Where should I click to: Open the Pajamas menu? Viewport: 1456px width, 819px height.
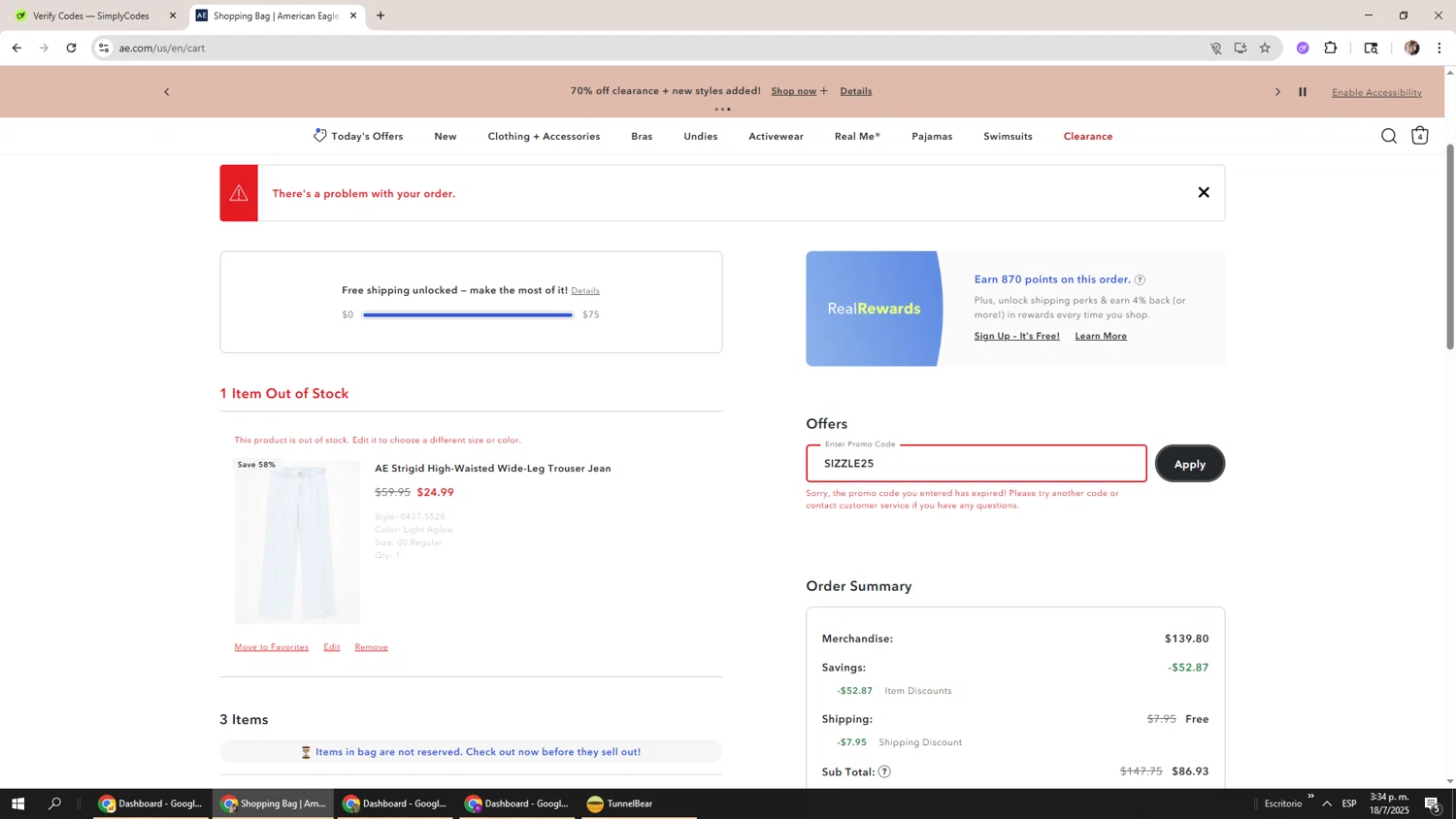point(932,136)
